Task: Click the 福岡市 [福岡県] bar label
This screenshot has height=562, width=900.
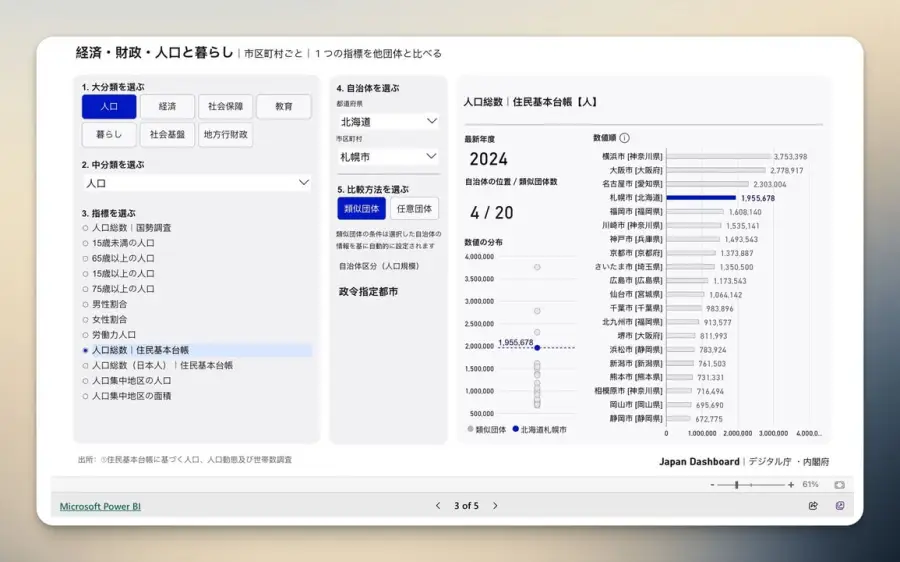Action: point(636,212)
